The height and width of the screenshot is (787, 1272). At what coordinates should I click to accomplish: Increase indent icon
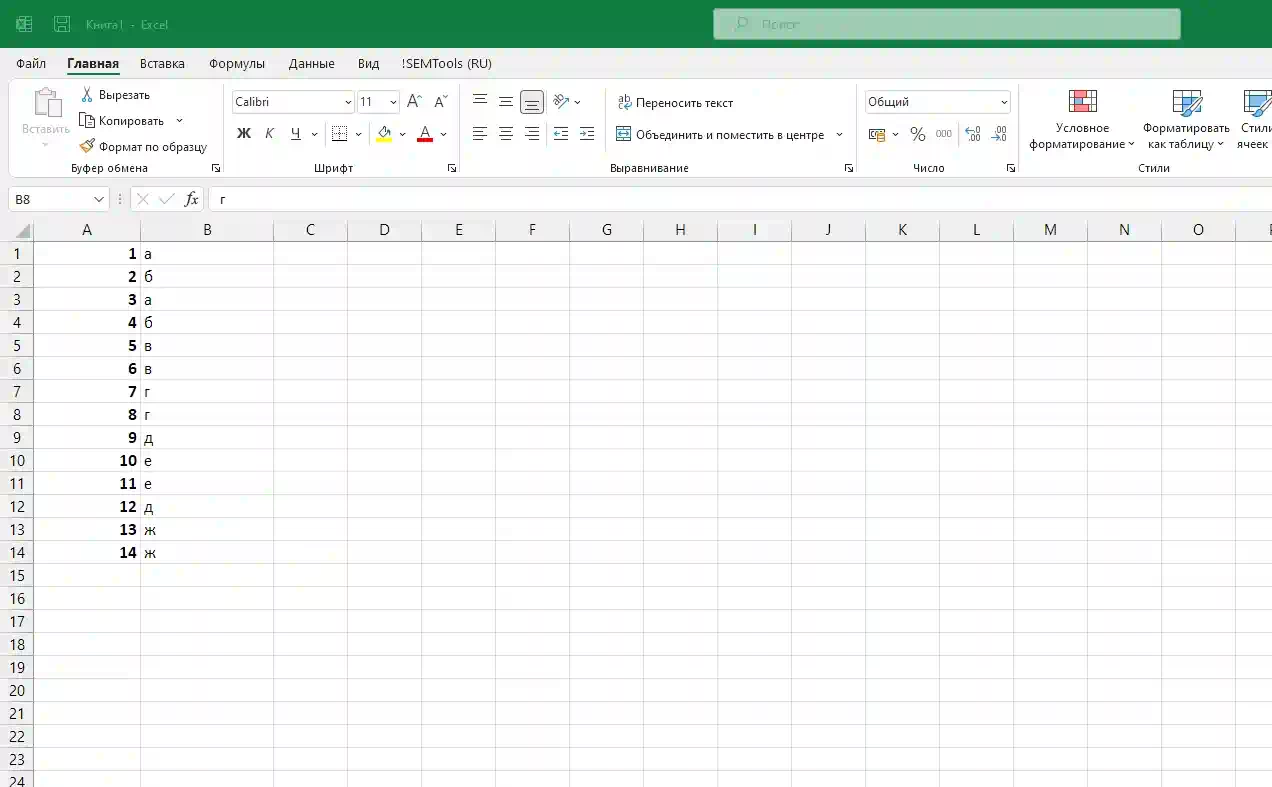point(587,134)
